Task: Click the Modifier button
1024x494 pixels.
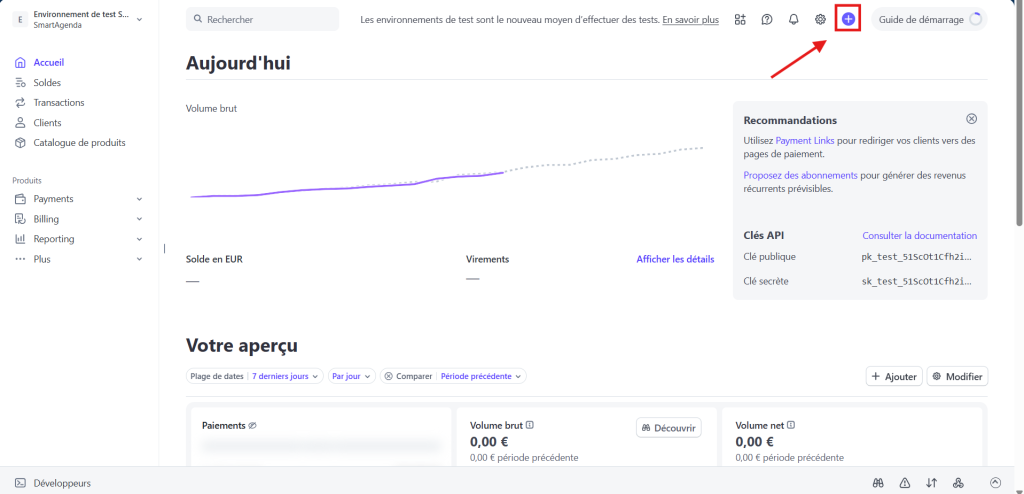Action: [957, 376]
